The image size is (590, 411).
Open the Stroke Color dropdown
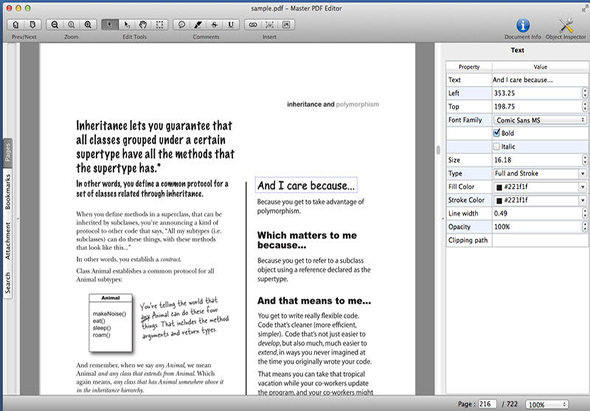pyautogui.click(x=582, y=200)
